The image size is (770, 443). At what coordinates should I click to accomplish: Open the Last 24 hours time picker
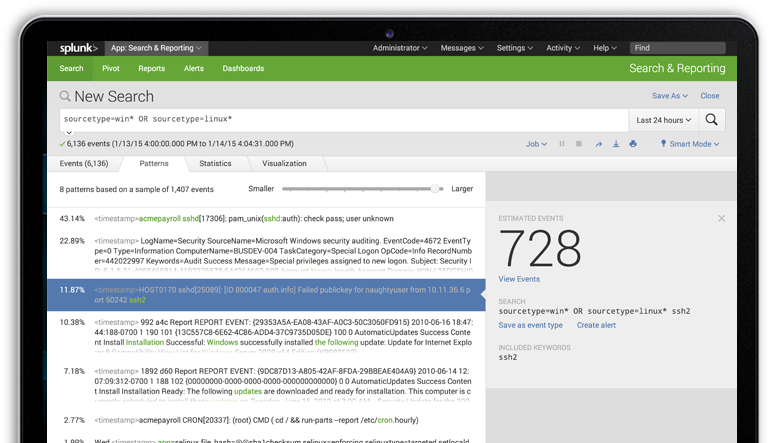[662, 120]
